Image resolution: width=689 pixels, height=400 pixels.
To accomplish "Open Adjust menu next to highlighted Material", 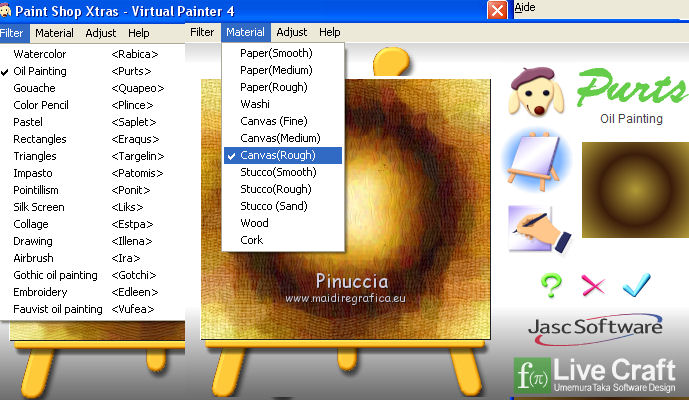I will (x=292, y=32).
